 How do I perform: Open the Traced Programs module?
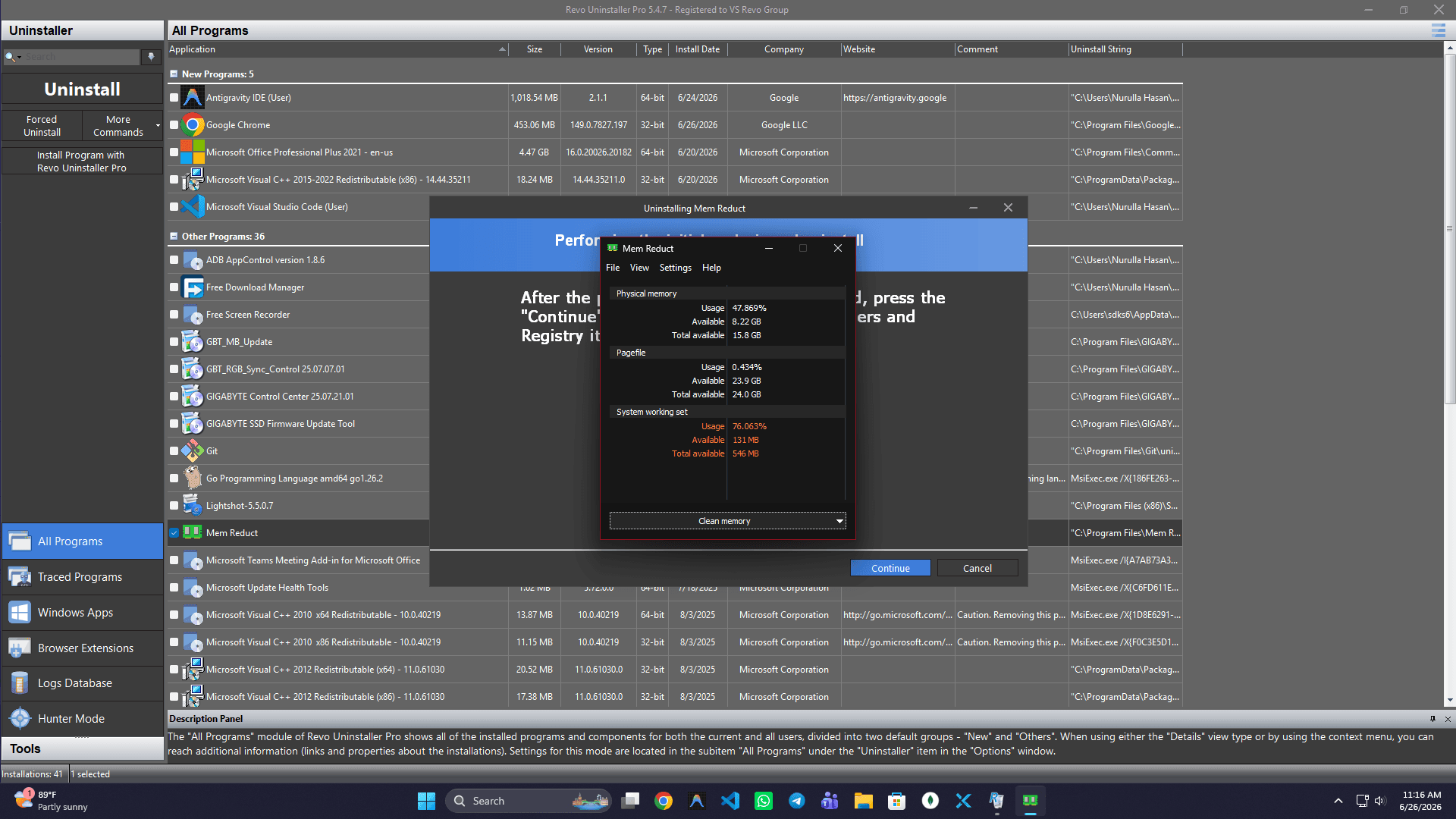click(x=82, y=576)
